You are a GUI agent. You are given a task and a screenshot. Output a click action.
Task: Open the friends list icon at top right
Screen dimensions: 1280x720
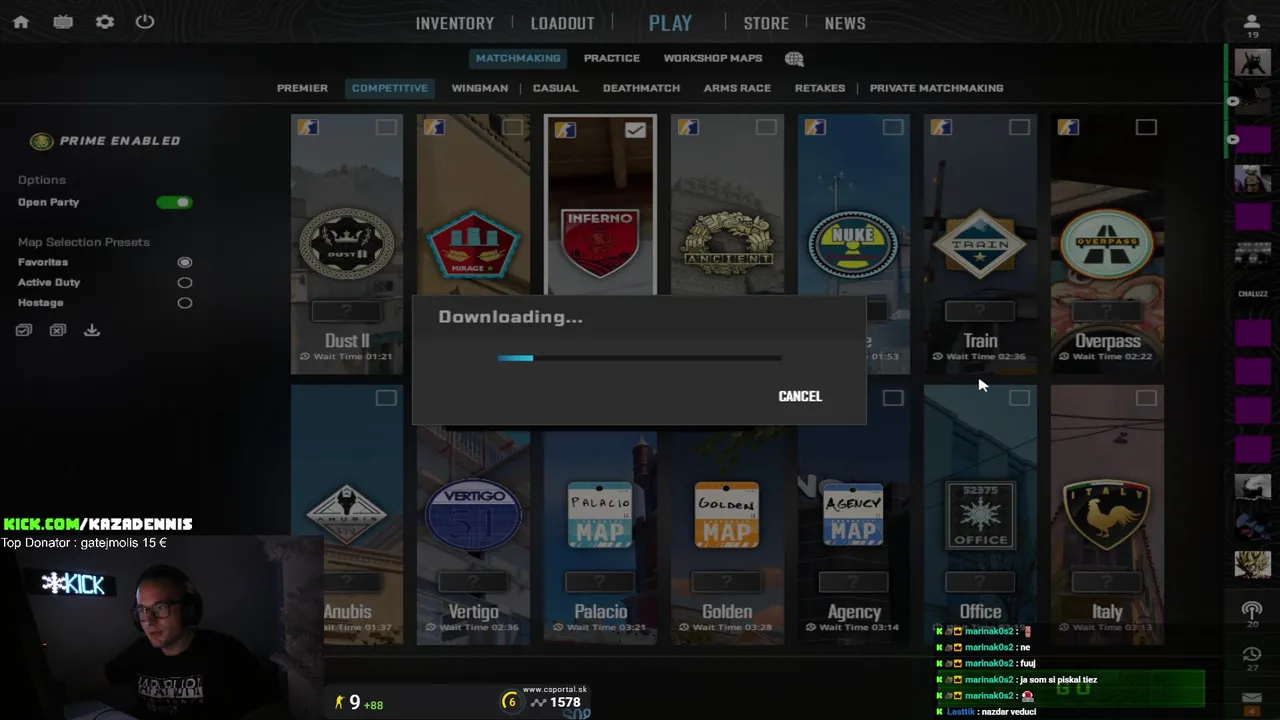pyautogui.click(x=1252, y=21)
